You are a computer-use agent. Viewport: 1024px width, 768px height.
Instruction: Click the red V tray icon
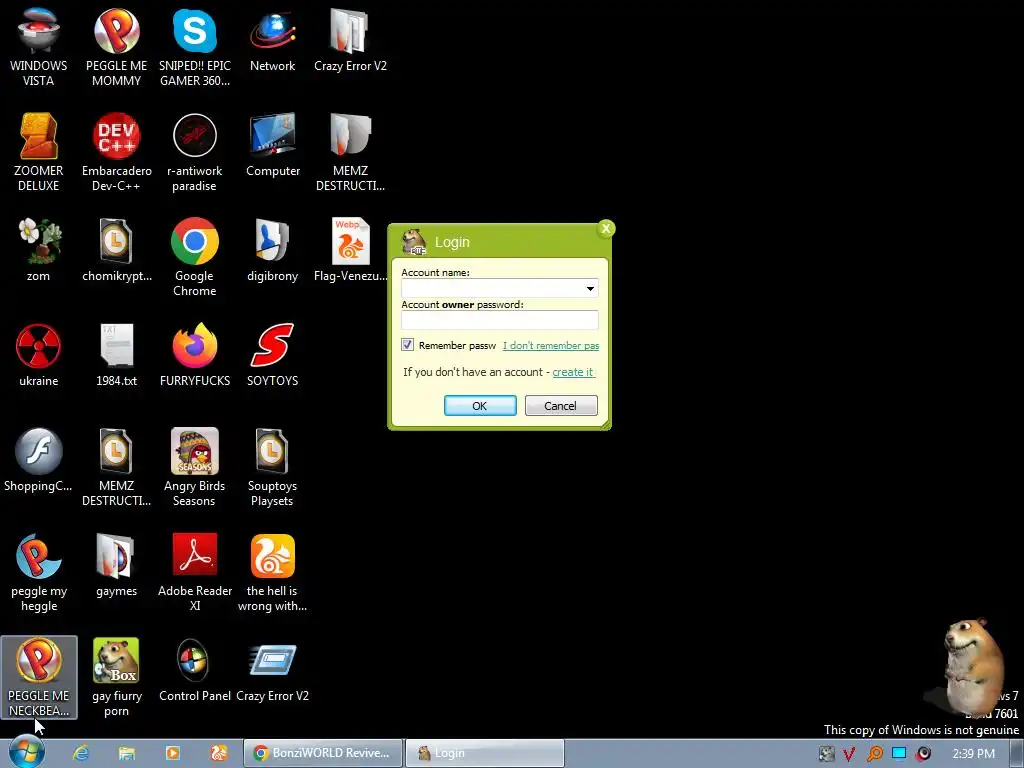tap(849, 754)
